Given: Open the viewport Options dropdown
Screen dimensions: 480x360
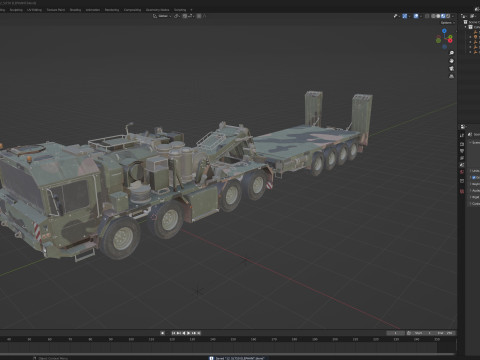Looking at the screenshot, I should [x=448, y=23].
